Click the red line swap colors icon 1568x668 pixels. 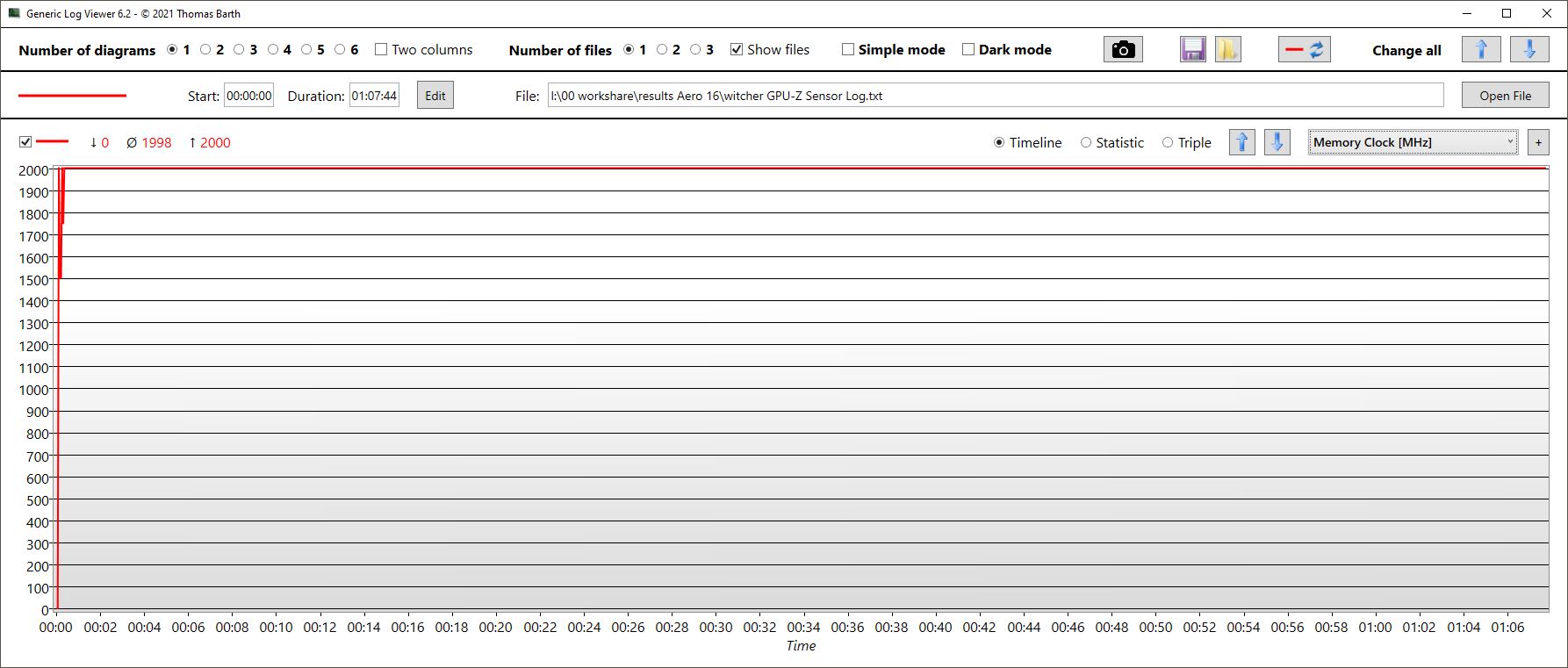click(1304, 50)
